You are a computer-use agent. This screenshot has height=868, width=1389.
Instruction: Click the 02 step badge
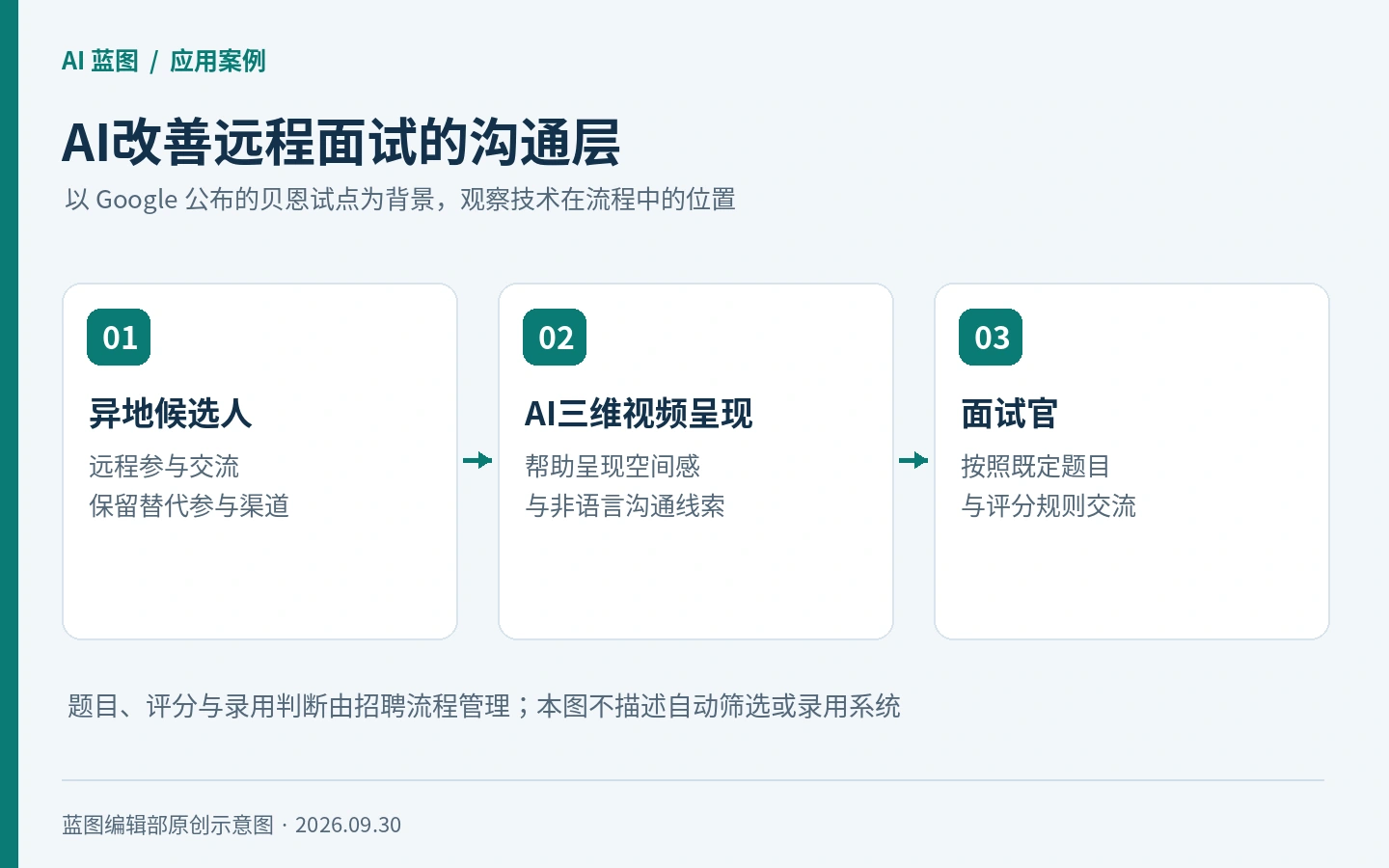click(x=555, y=338)
